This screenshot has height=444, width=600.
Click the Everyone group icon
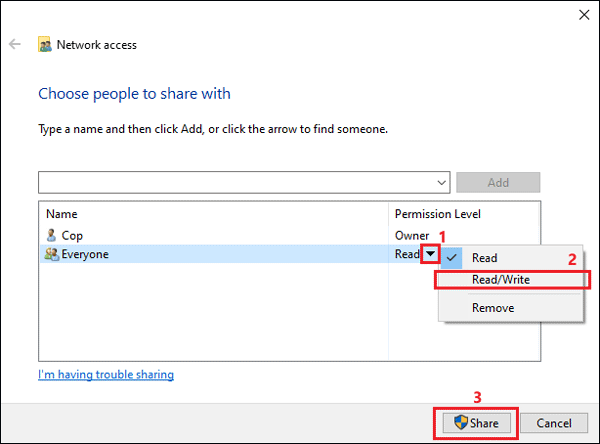pyautogui.click(x=52, y=254)
